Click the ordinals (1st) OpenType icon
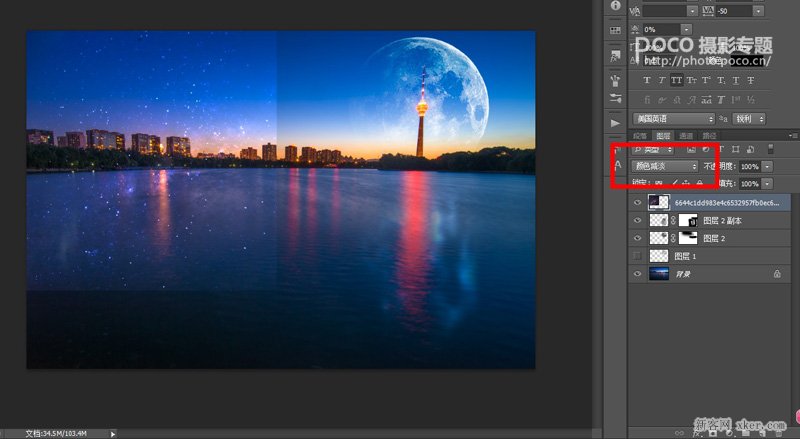This screenshot has width=800, height=439. point(736,100)
